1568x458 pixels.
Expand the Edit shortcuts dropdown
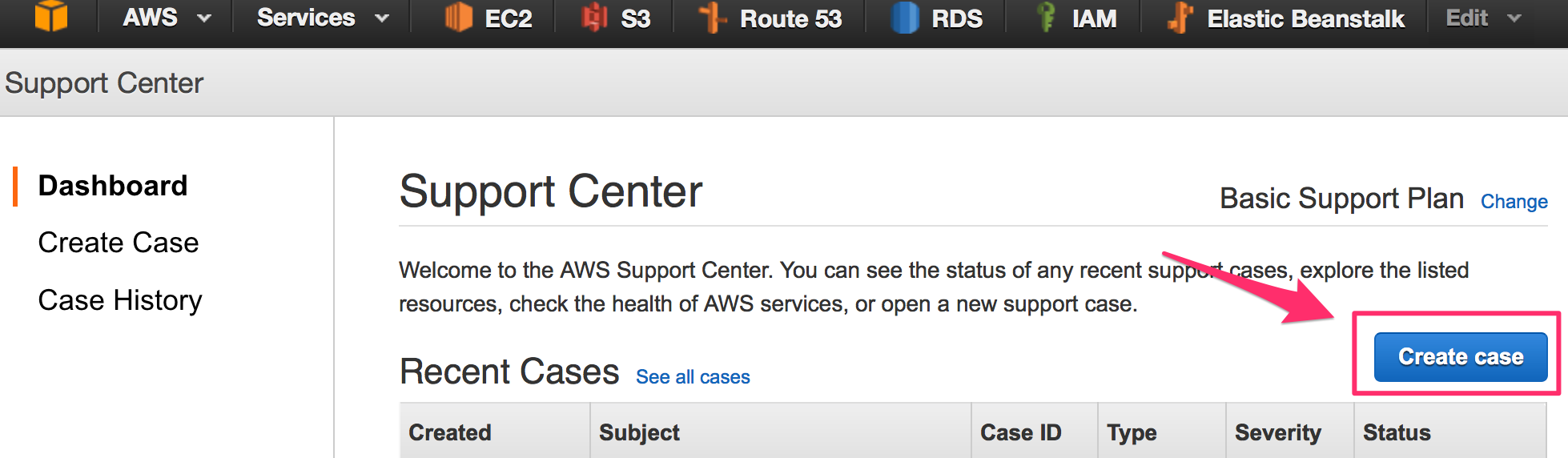(1483, 18)
